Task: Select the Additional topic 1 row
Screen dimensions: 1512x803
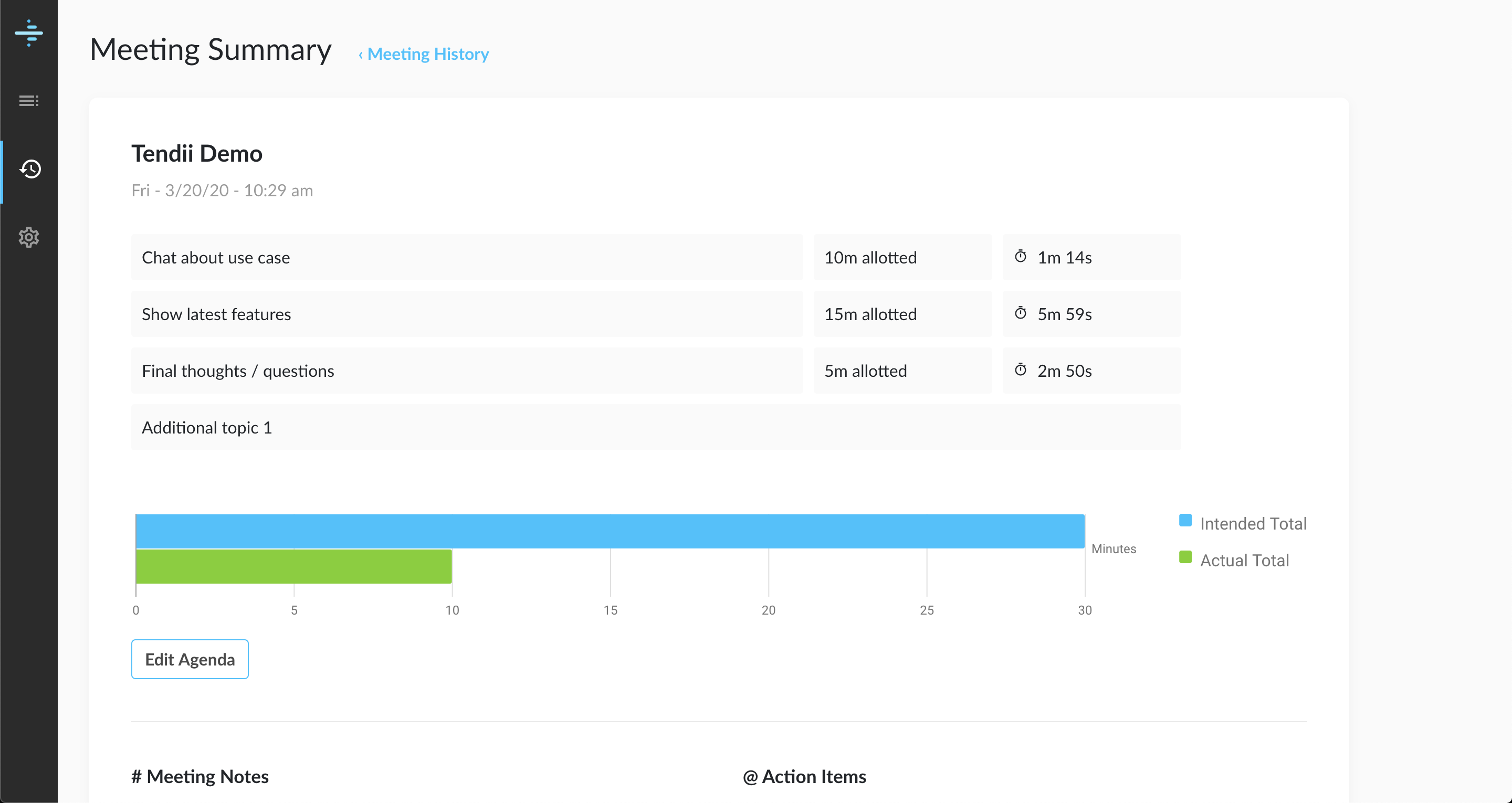Action: pyautogui.click(x=656, y=427)
